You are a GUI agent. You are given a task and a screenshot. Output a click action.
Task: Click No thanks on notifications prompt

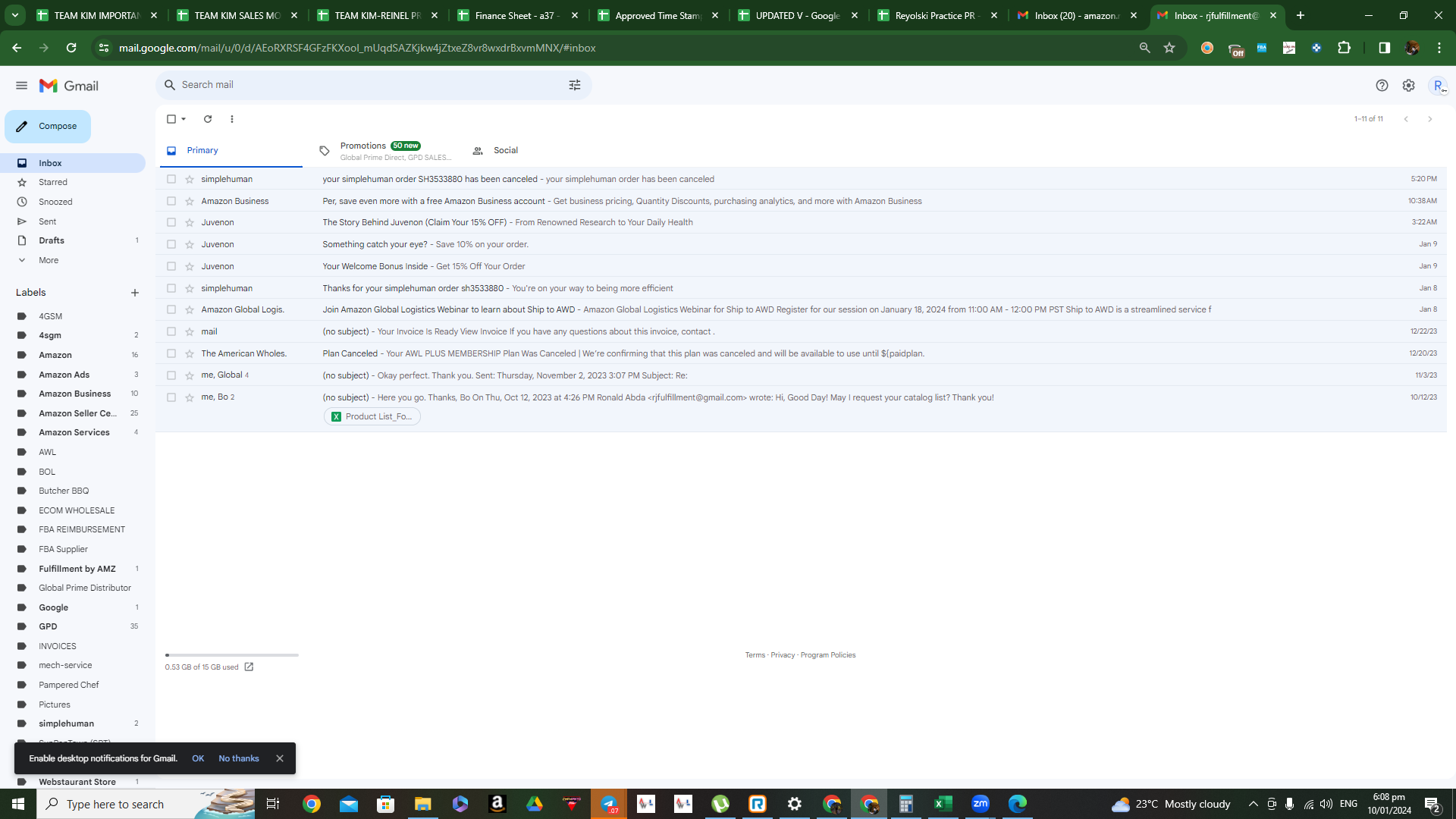pyautogui.click(x=239, y=758)
